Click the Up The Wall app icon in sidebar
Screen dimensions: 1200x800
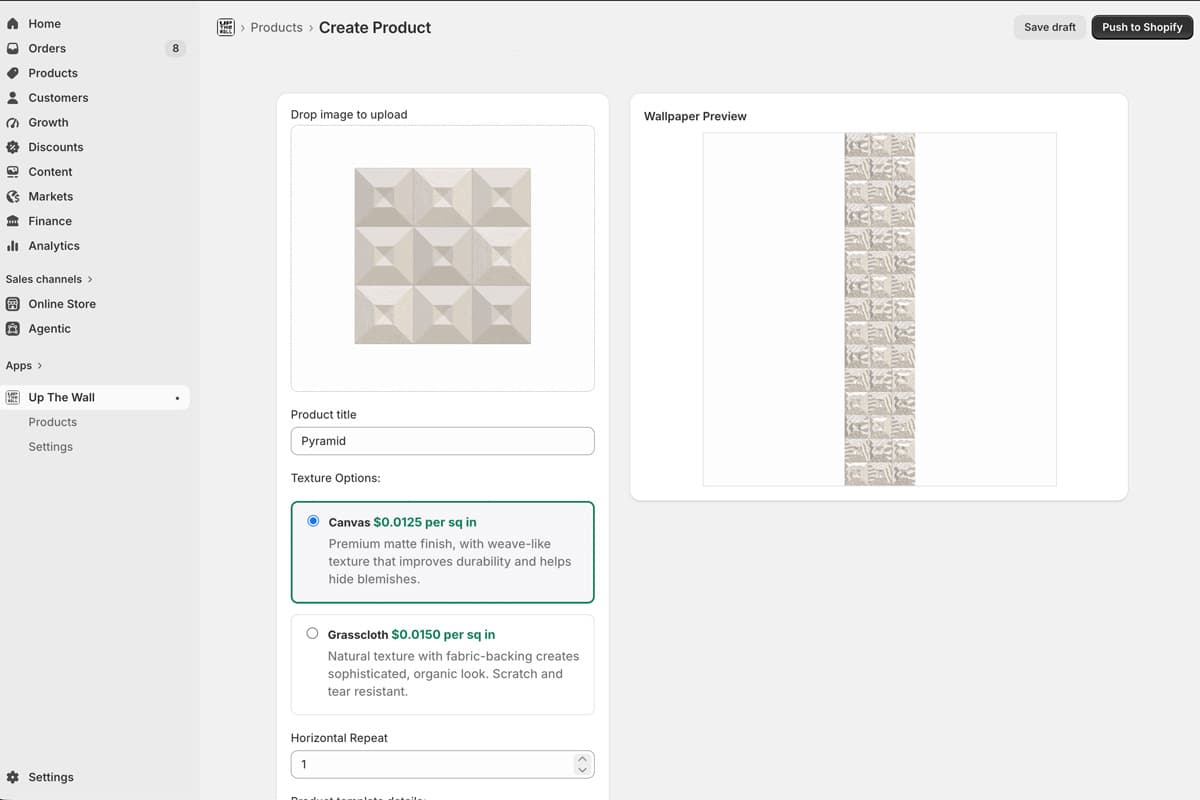point(13,397)
